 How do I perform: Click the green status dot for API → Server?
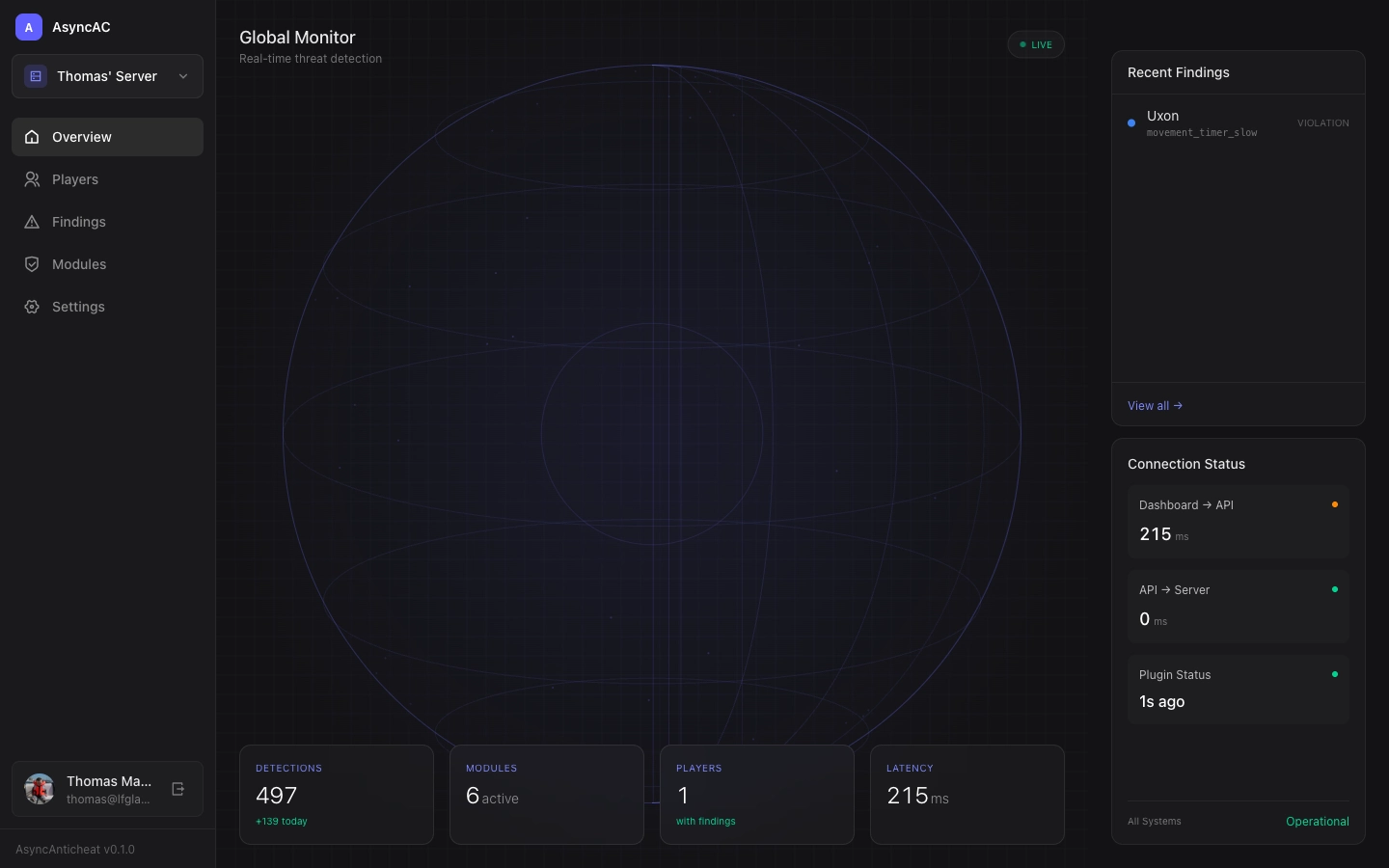point(1335,589)
